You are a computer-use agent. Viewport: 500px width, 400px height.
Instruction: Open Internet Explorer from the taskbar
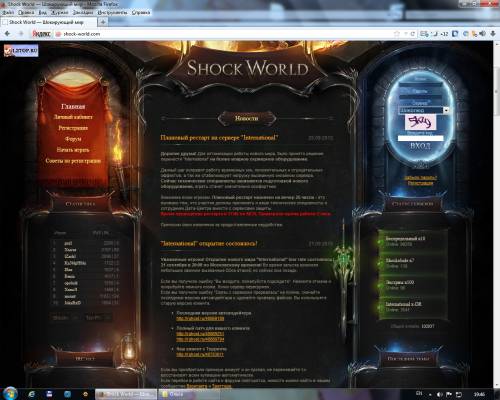[x=32, y=394]
